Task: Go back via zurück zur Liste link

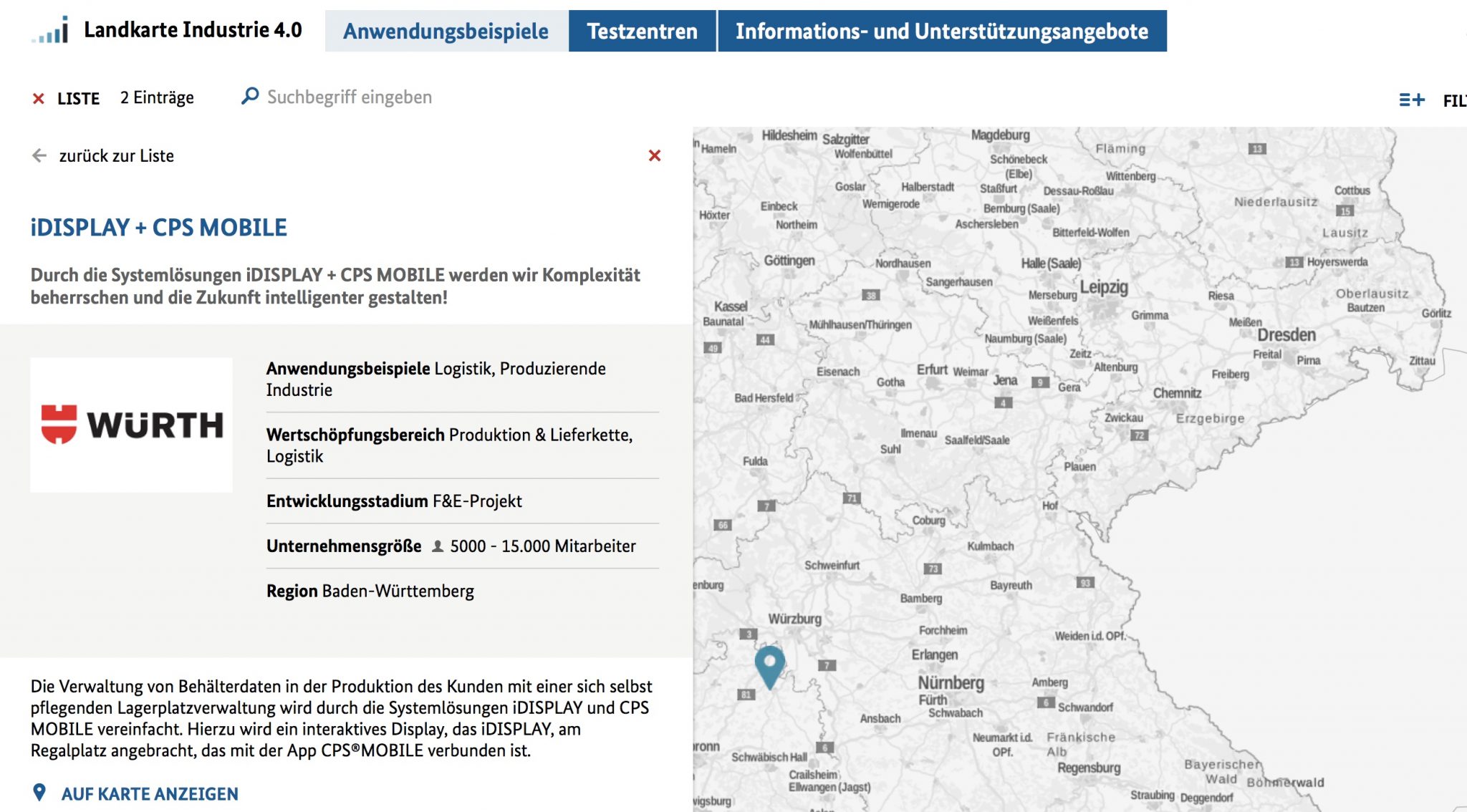Action: coord(116,155)
